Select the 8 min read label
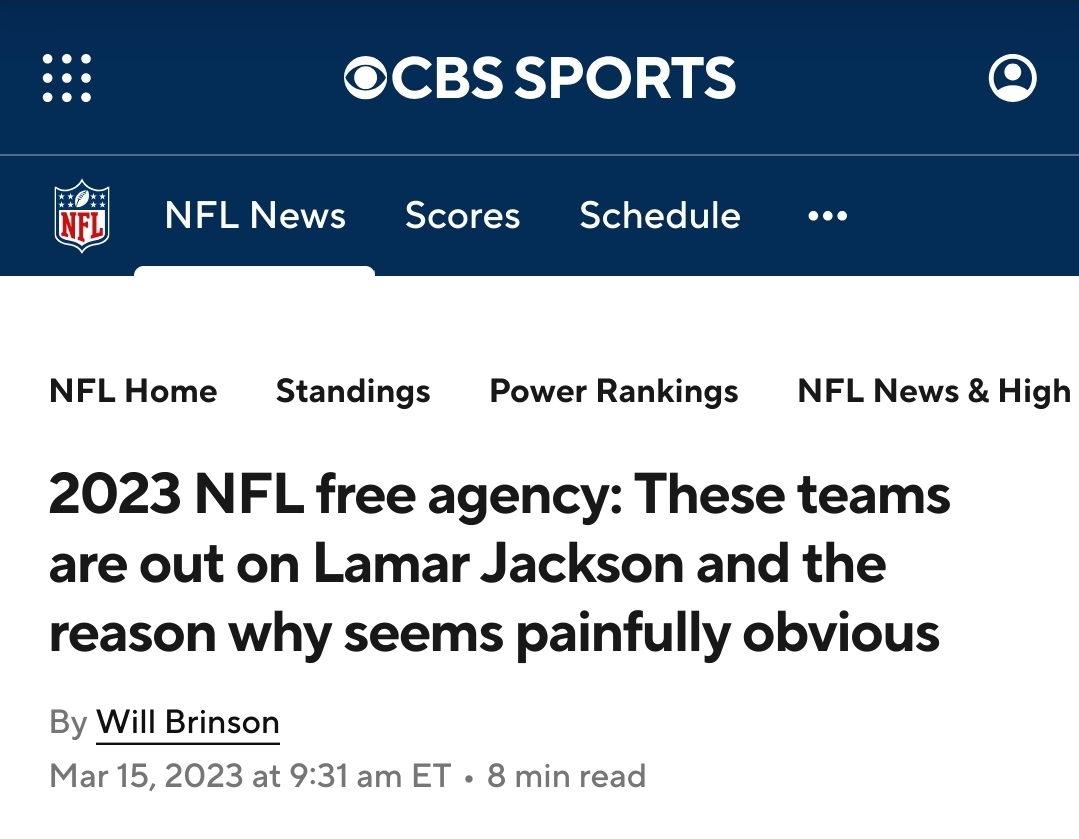 click(x=566, y=776)
